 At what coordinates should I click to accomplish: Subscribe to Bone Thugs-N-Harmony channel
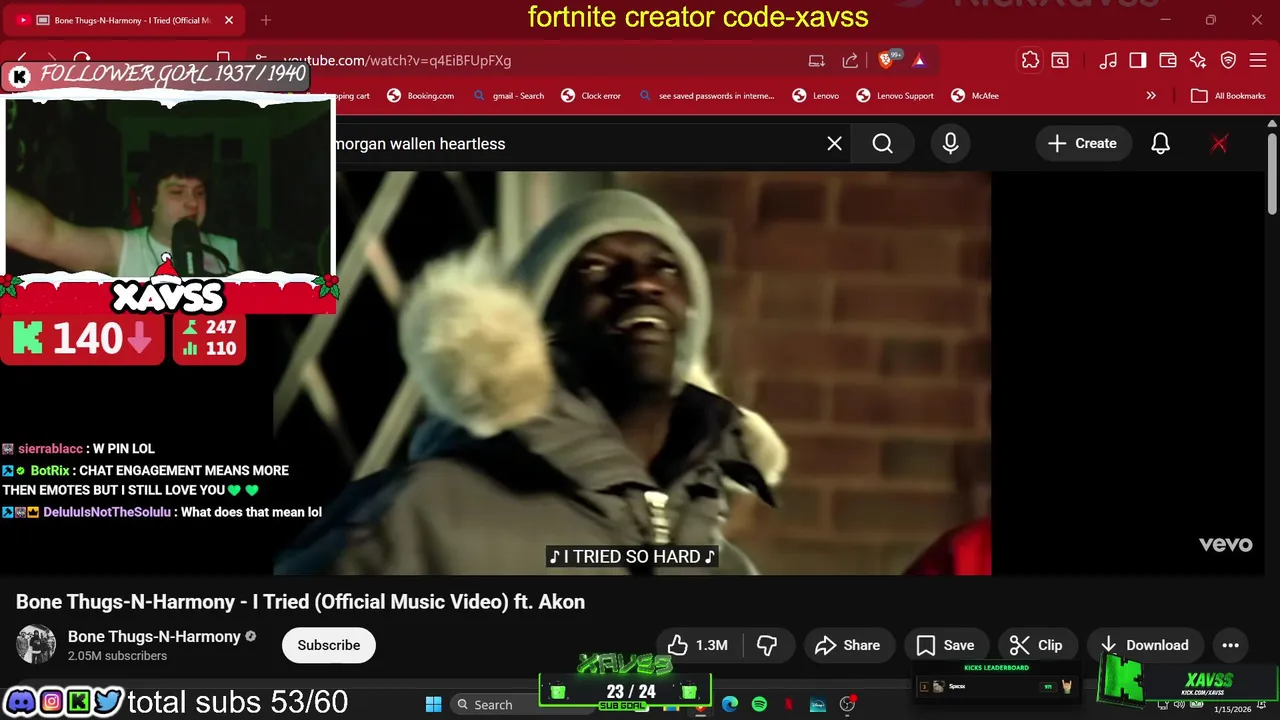[x=329, y=645]
